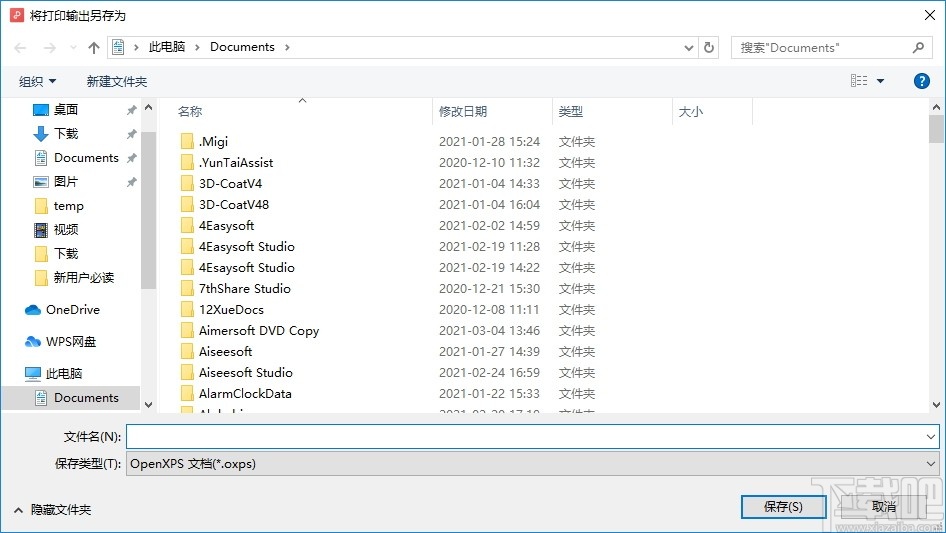Image resolution: width=946 pixels, height=533 pixels.
Task: Select the 4Easysoft Studio folder
Action: point(247,247)
